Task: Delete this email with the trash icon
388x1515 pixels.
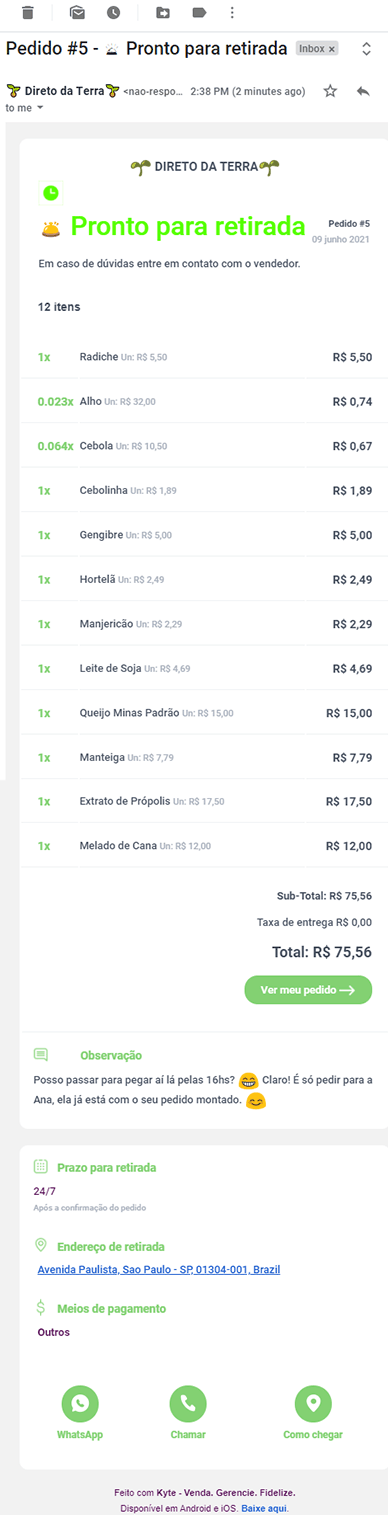Action: (x=27, y=13)
